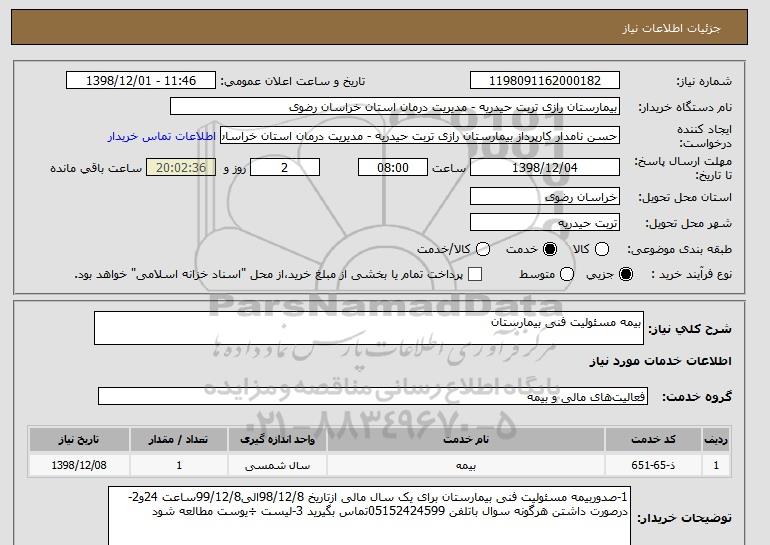Image resolution: width=770 pixels, height=545 pixels.
Task: Click the اطلاعات خدمات مورد نیاز section heading
Action: tap(660, 361)
